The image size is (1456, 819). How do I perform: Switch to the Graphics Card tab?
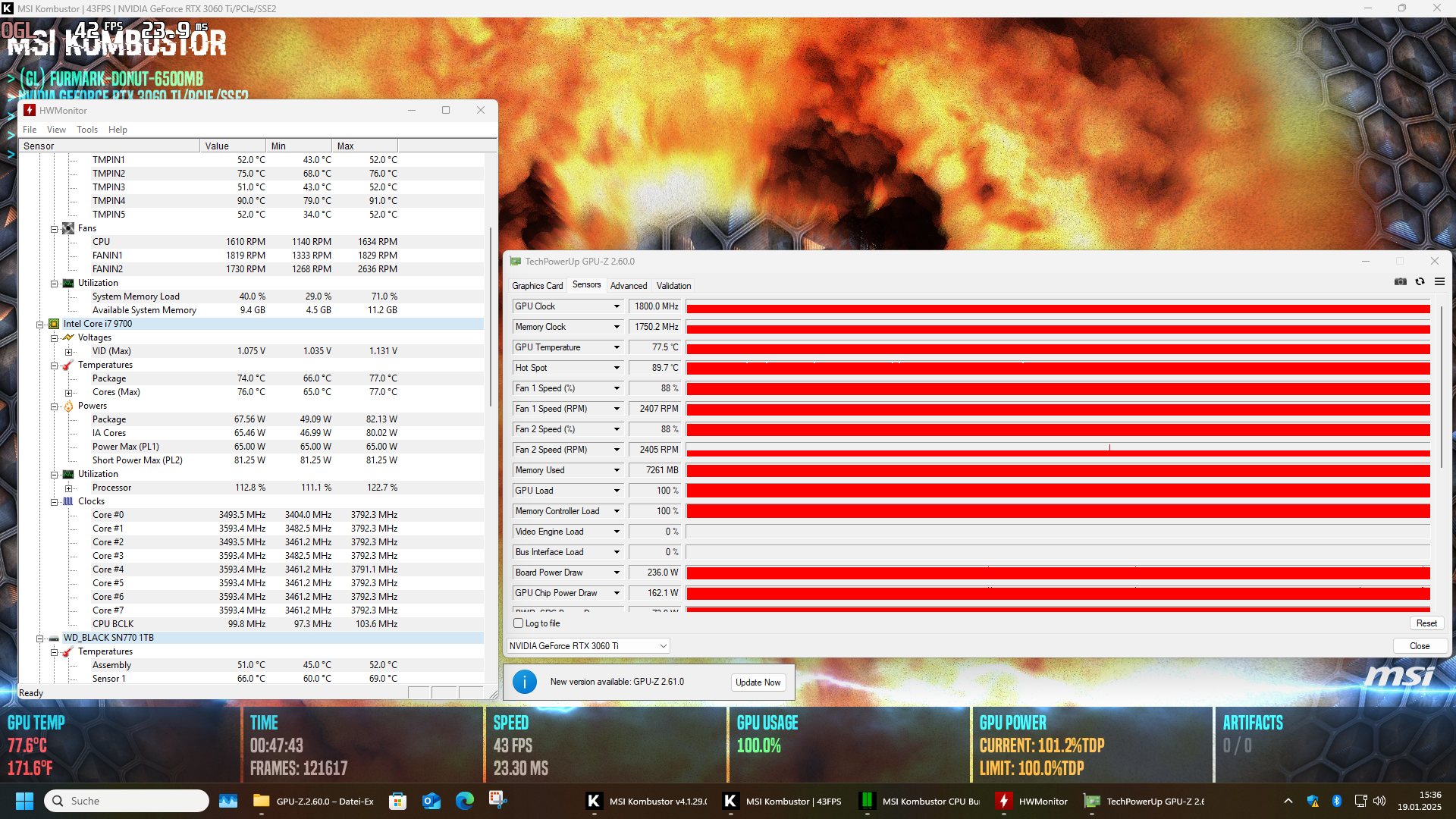click(x=537, y=286)
